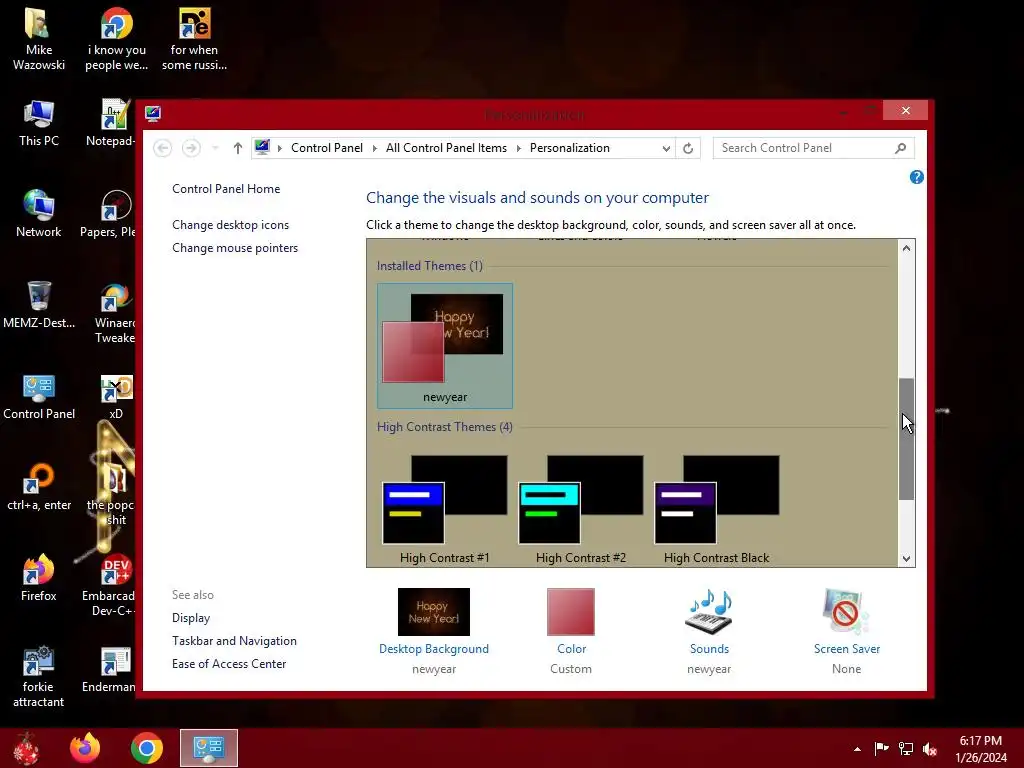Image resolution: width=1024 pixels, height=768 pixels.
Task: Open the forkie attractant desktop shortcut
Action: (x=38, y=677)
